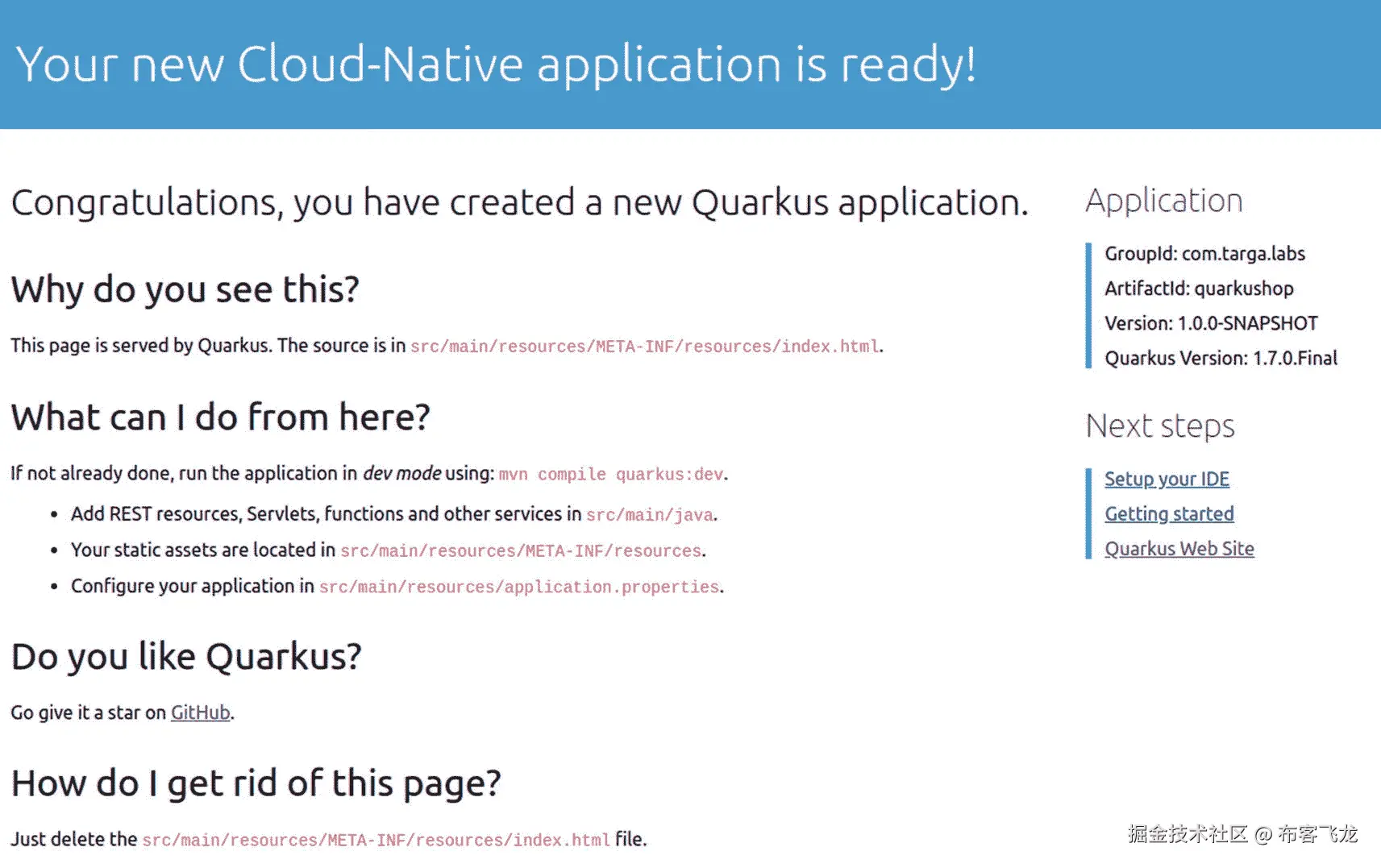Click the 'Congratulations, you have created' headline
The height and width of the screenshot is (868, 1381).
(520, 202)
